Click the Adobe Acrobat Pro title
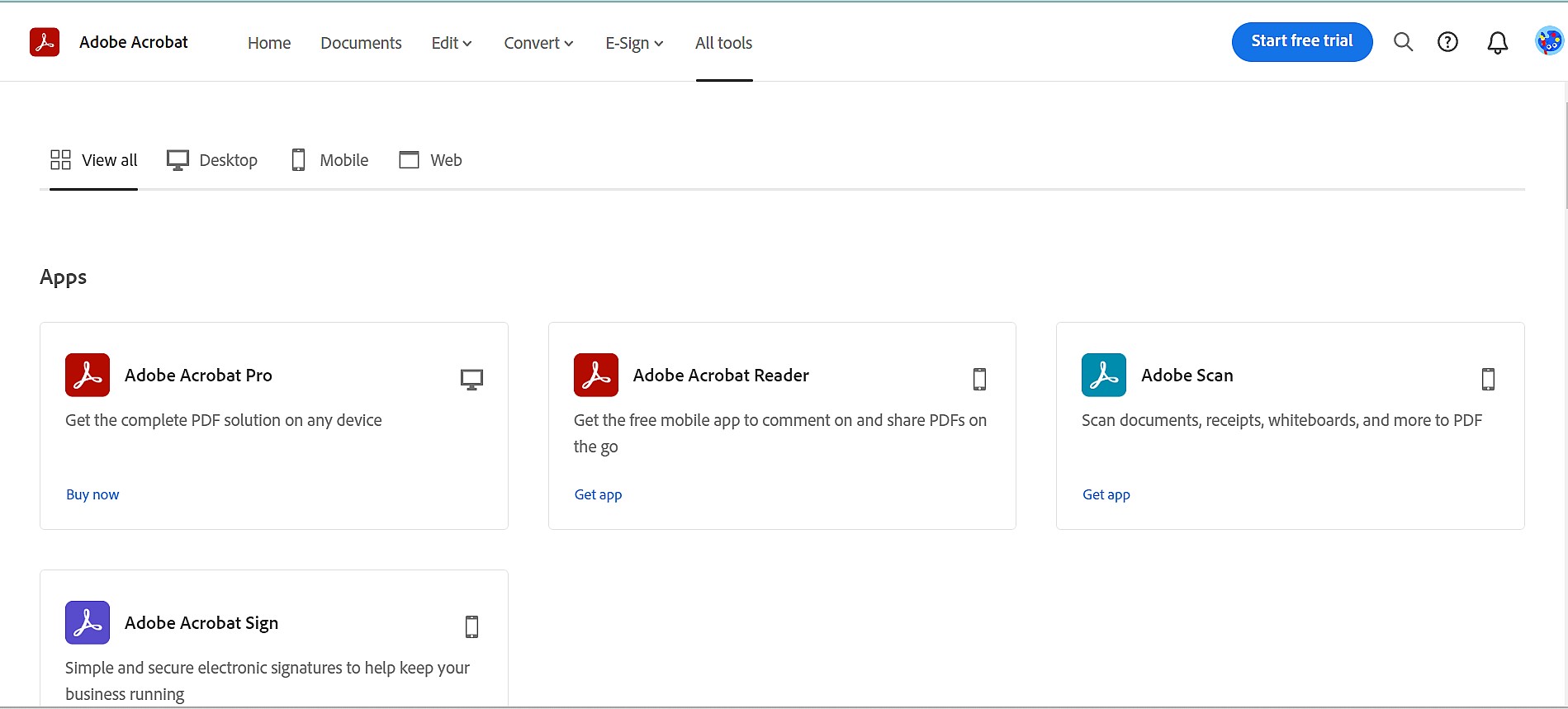 198,376
